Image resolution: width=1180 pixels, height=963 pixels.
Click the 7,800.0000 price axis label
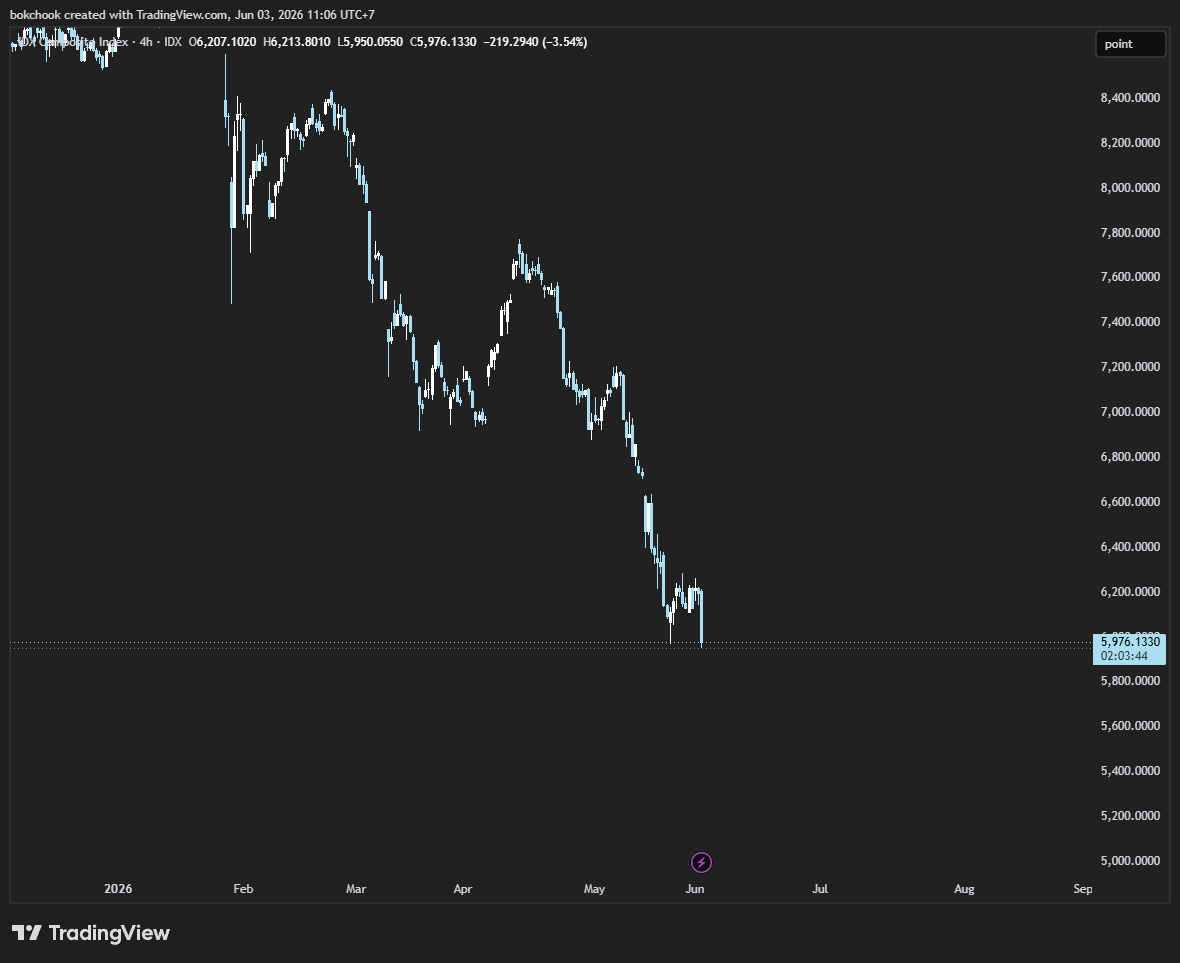pyautogui.click(x=1130, y=232)
